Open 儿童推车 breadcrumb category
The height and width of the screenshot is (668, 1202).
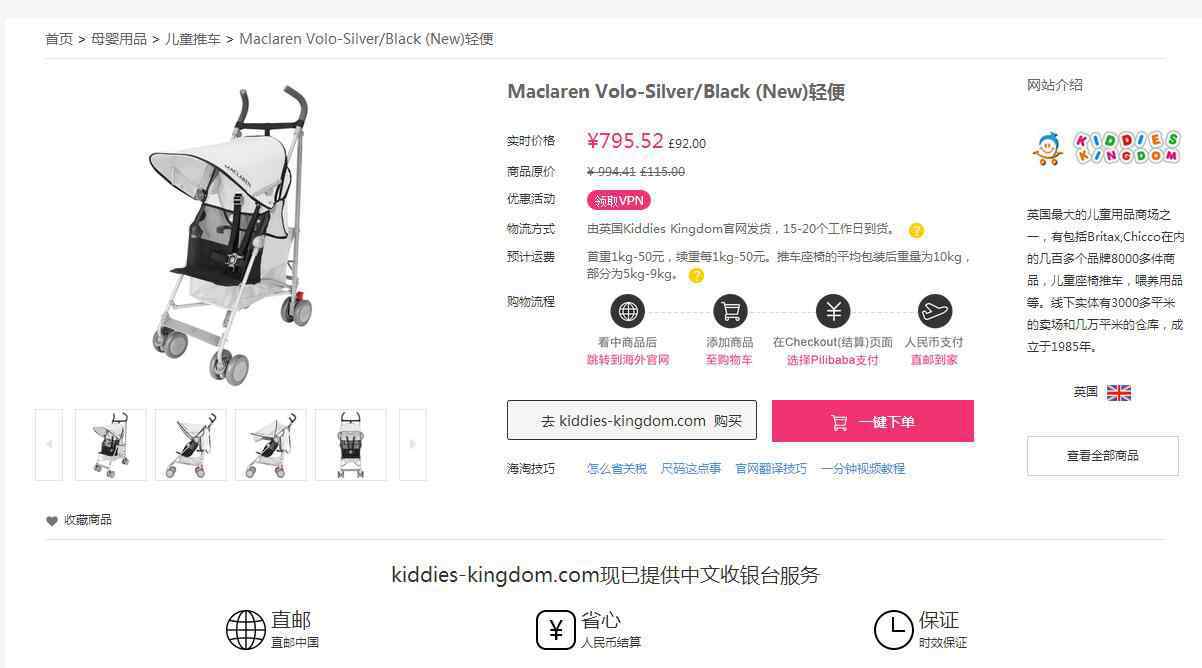(x=193, y=39)
